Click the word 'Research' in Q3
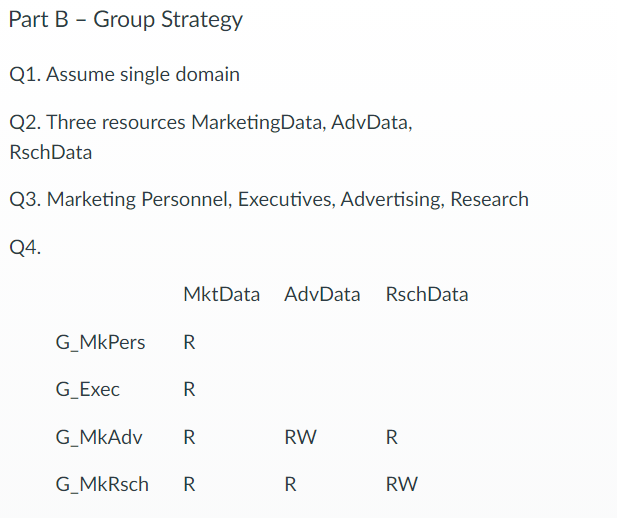The width and height of the screenshot is (617, 518). click(490, 199)
